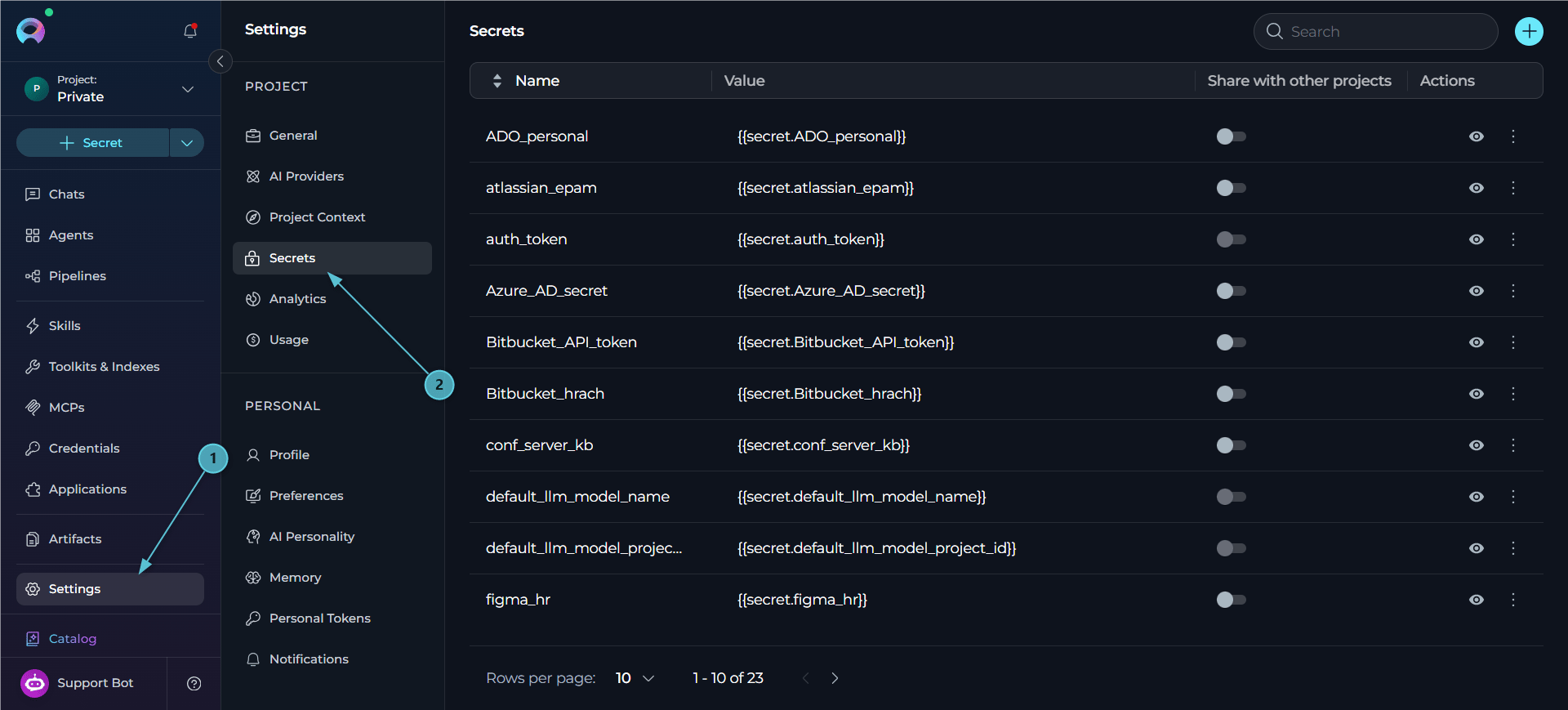Open the Rows per page dropdown

(635, 678)
